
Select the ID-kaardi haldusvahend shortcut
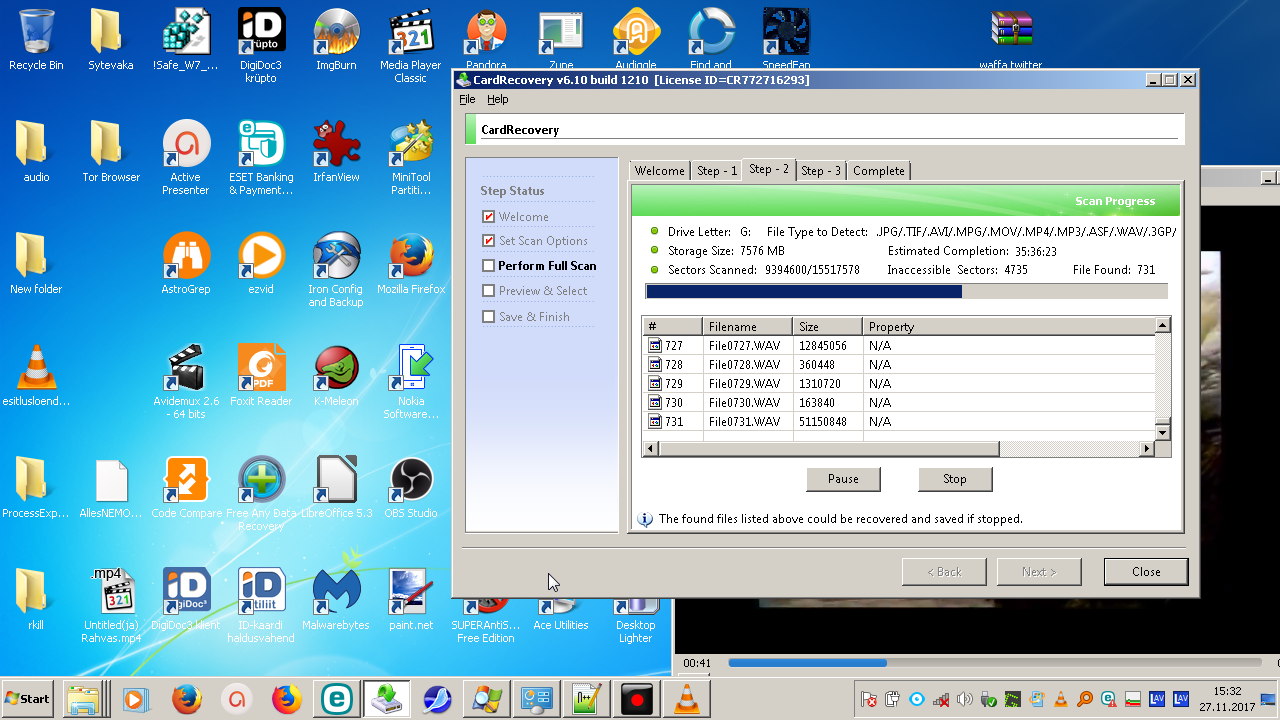pos(261,606)
